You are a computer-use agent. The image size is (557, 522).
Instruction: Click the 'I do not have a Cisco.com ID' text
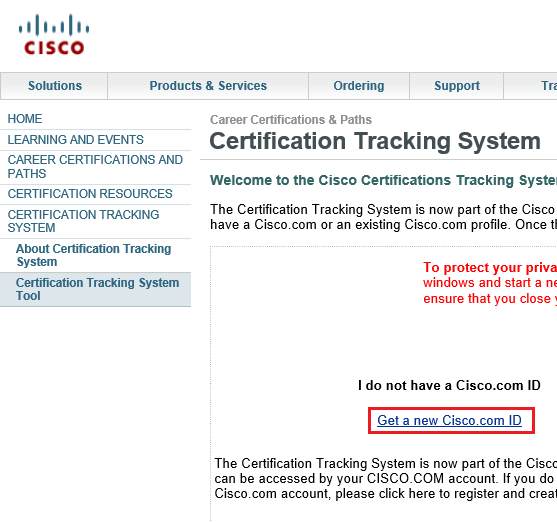[x=449, y=385]
